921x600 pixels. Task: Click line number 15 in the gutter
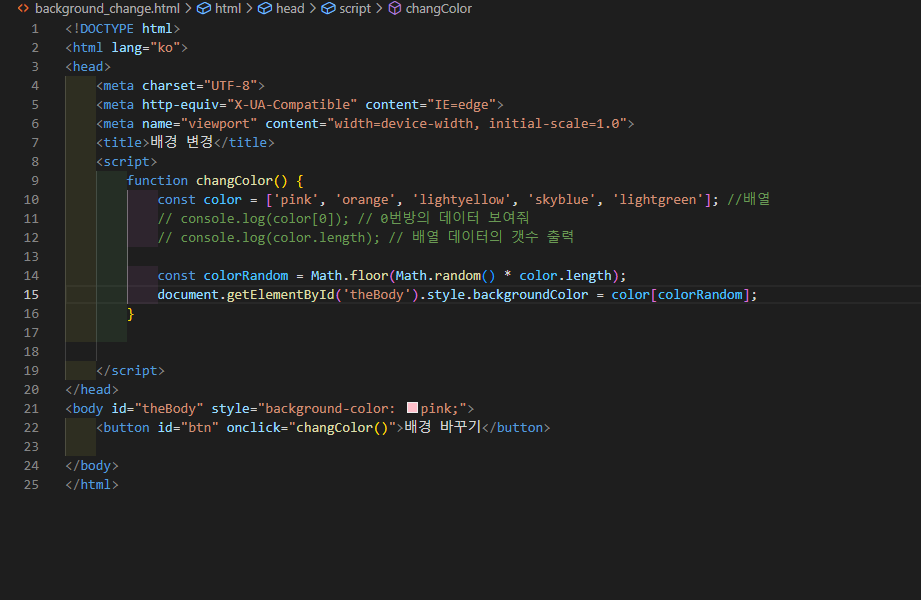point(31,294)
